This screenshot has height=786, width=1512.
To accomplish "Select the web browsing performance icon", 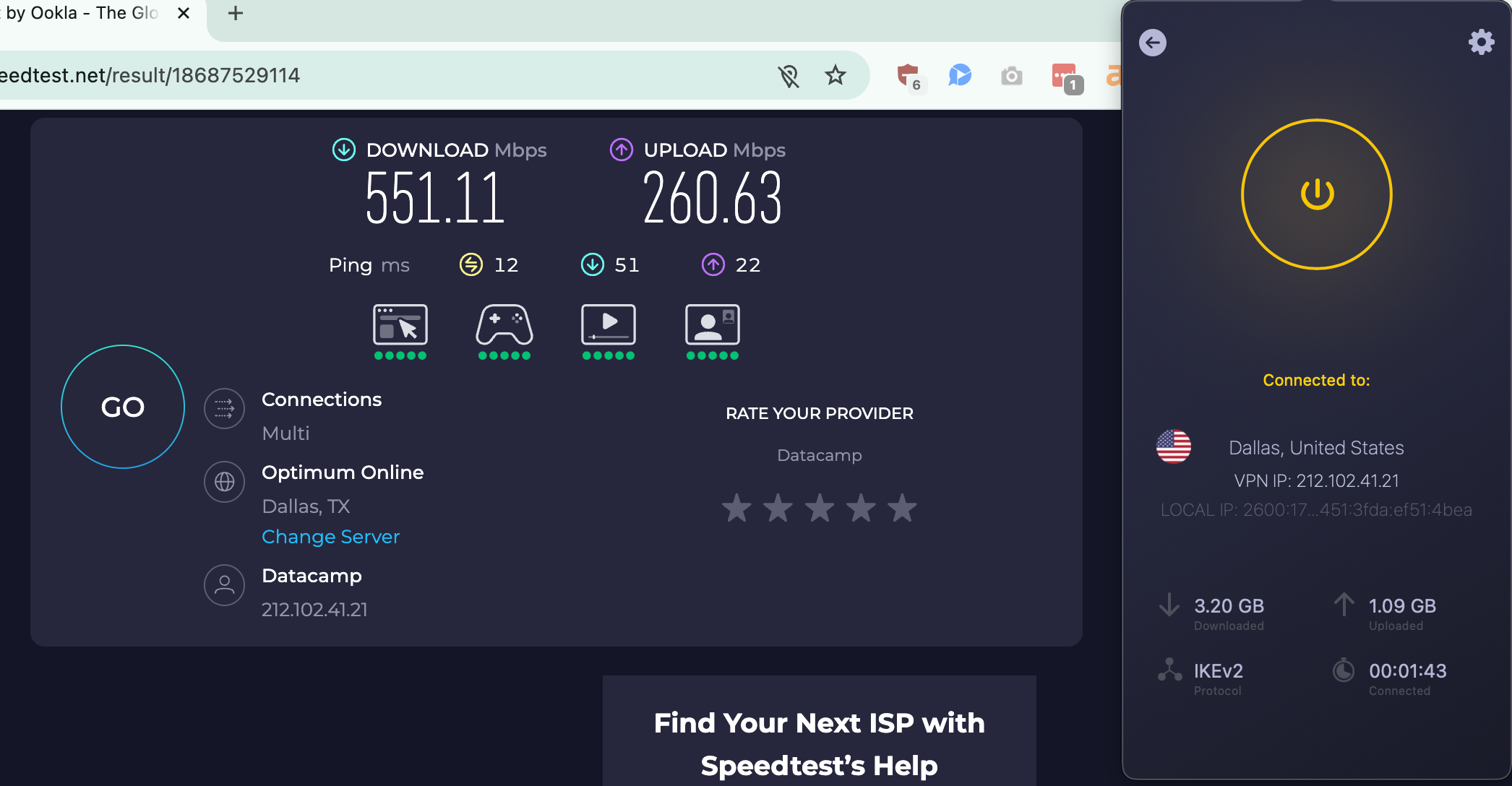I will point(400,327).
